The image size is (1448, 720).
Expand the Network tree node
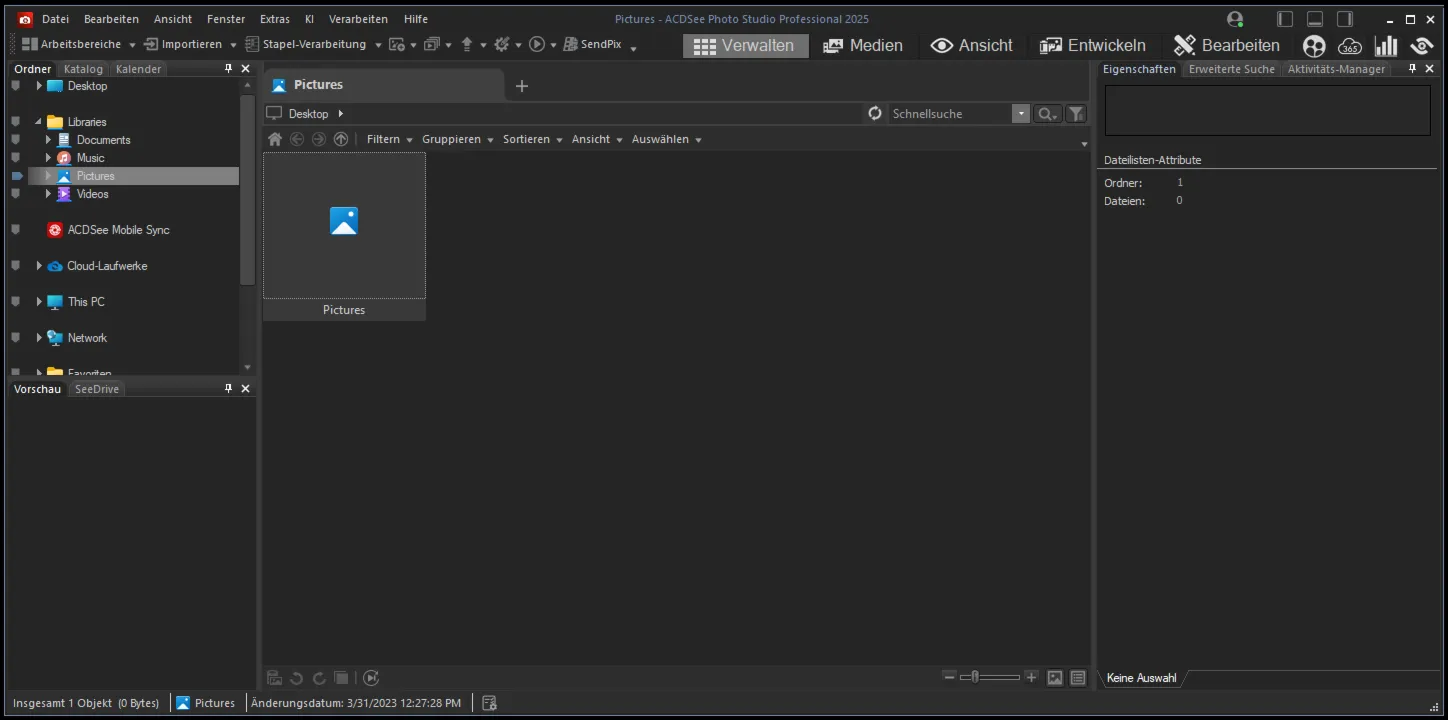39,338
